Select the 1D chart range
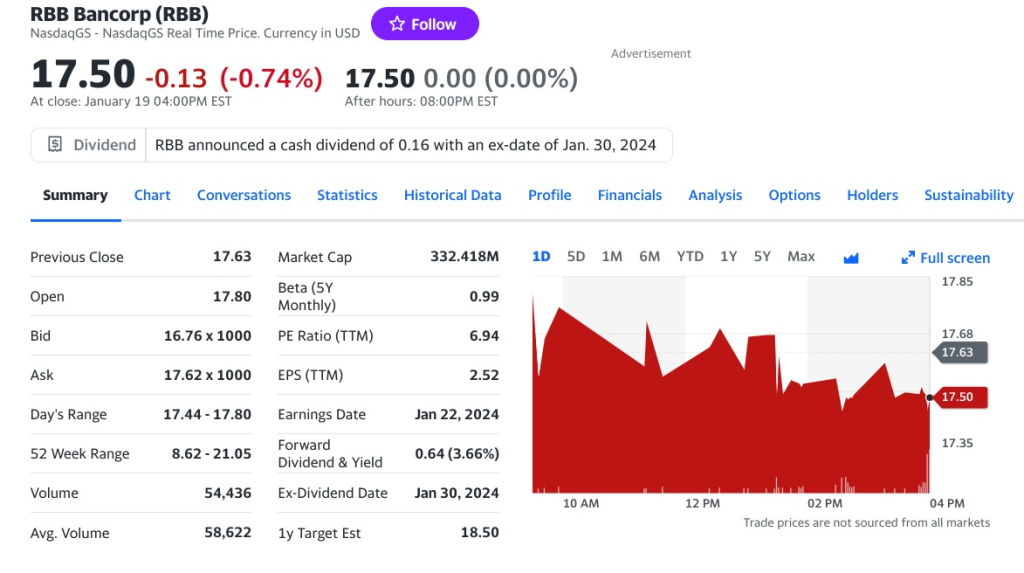1024x573 pixels. [x=541, y=257]
